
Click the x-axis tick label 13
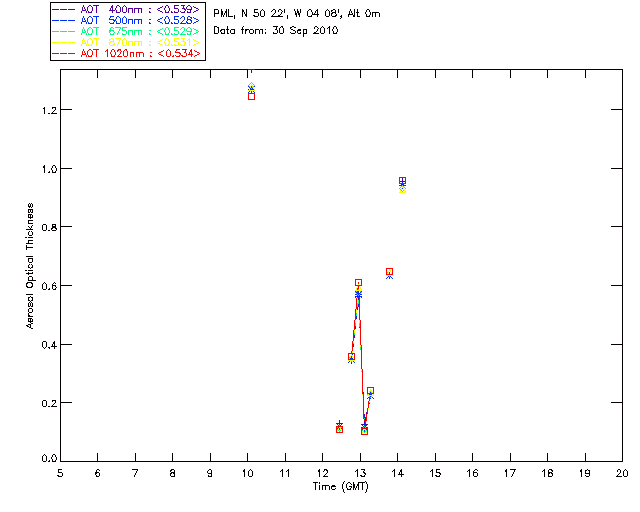pyautogui.click(x=360, y=473)
